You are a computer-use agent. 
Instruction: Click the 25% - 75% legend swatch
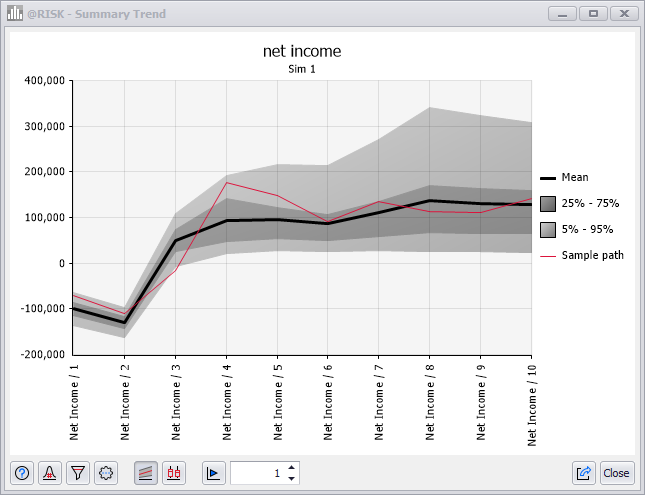(547, 203)
